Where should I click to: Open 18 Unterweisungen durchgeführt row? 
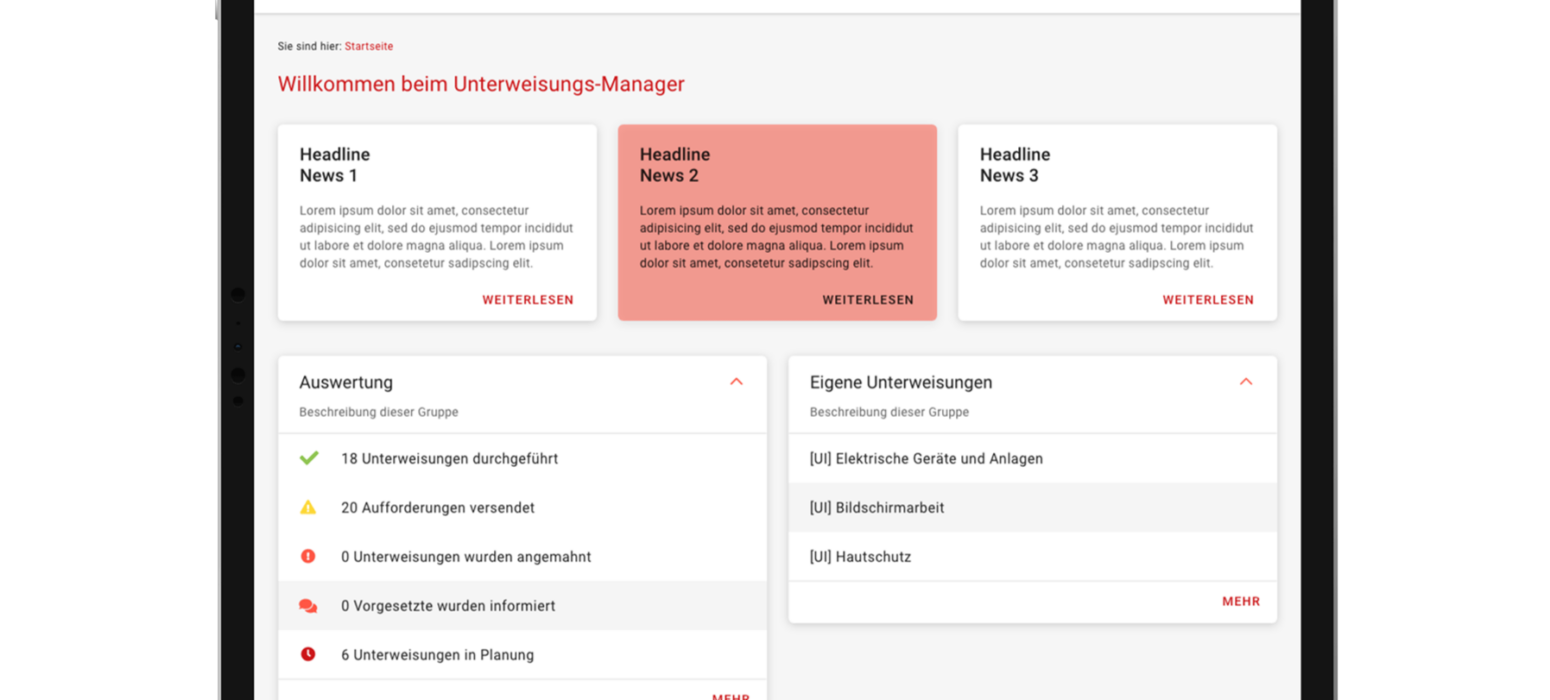[x=523, y=458]
